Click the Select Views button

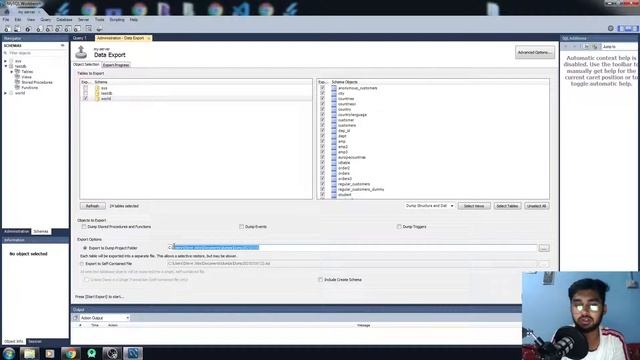pos(474,206)
